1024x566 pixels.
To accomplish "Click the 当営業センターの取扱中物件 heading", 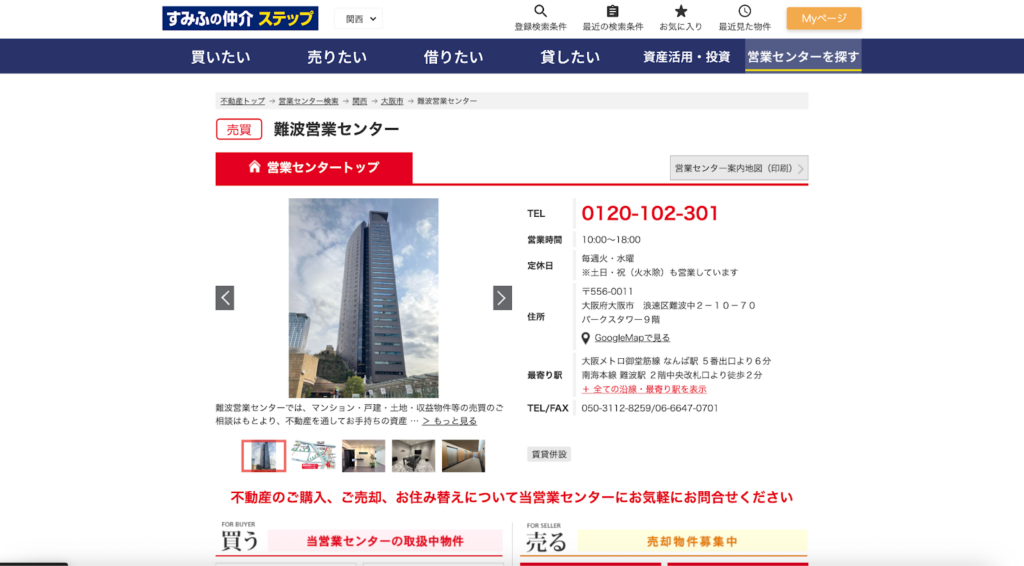I will (385, 541).
